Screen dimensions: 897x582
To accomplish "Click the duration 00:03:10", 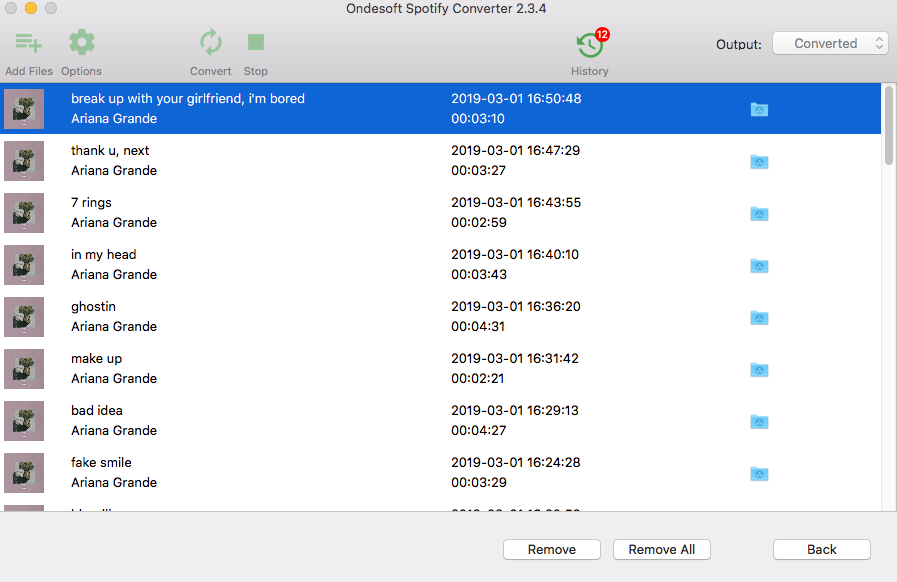I will [478, 118].
